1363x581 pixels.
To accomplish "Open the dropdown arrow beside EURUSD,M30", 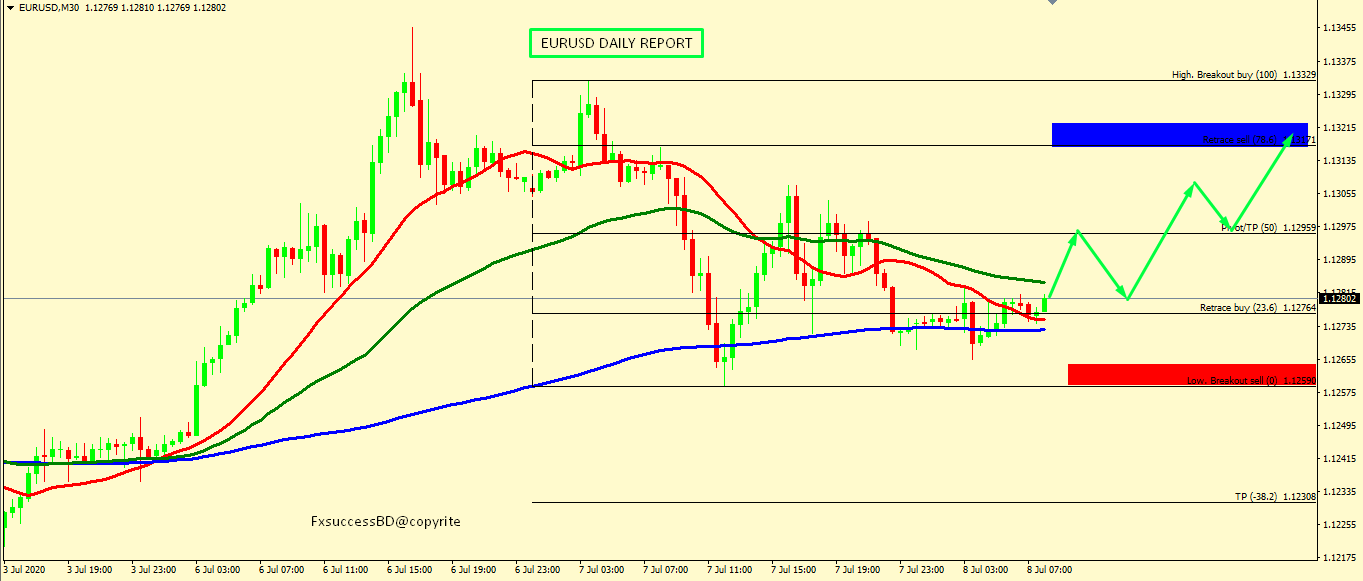I will [x=9, y=8].
